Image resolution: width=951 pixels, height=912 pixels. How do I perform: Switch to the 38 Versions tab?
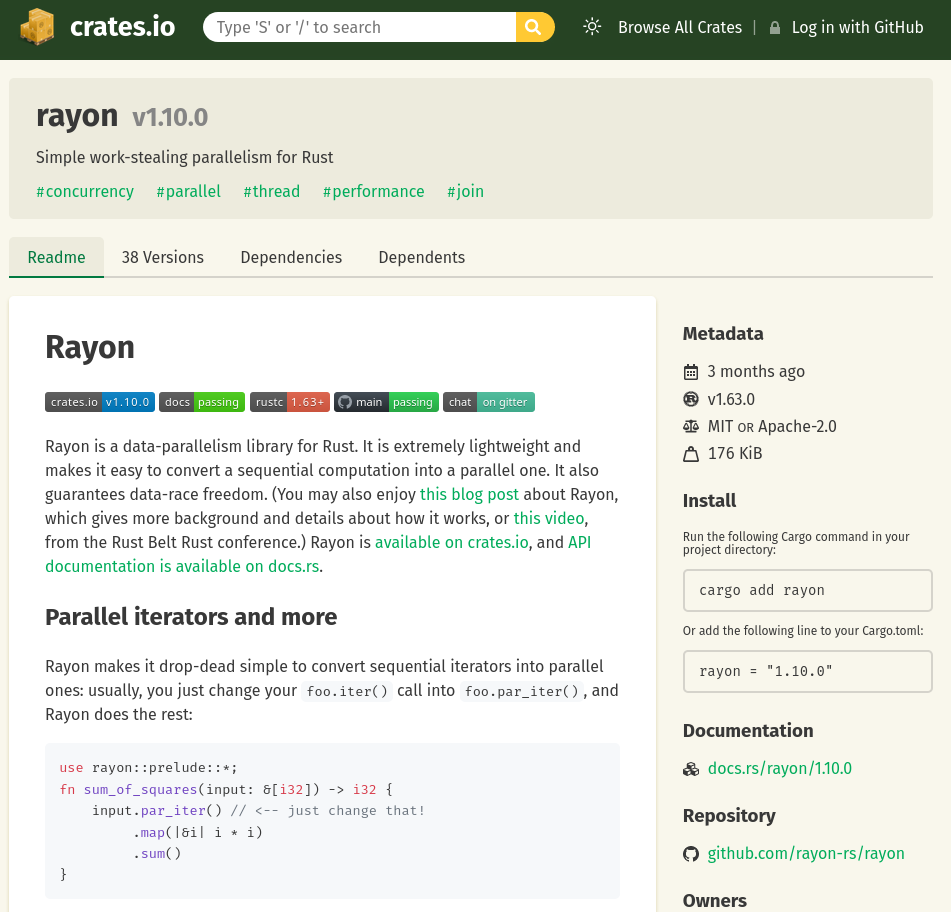coord(163,257)
